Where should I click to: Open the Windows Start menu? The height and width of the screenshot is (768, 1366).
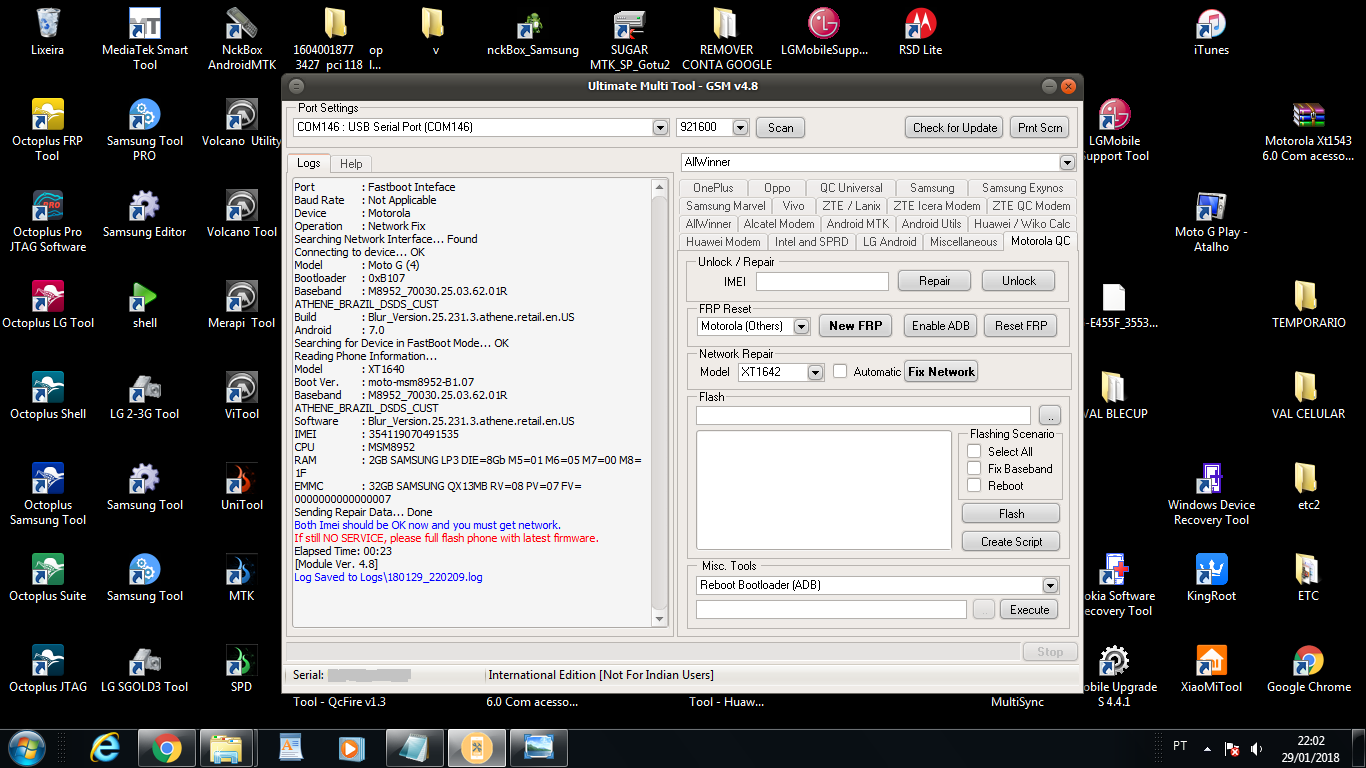click(x=26, y=748)
